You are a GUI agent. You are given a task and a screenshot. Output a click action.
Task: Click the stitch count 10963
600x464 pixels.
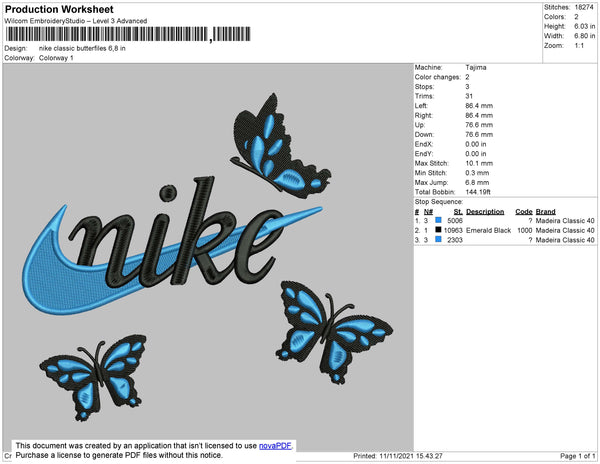[x=453, y=230]
